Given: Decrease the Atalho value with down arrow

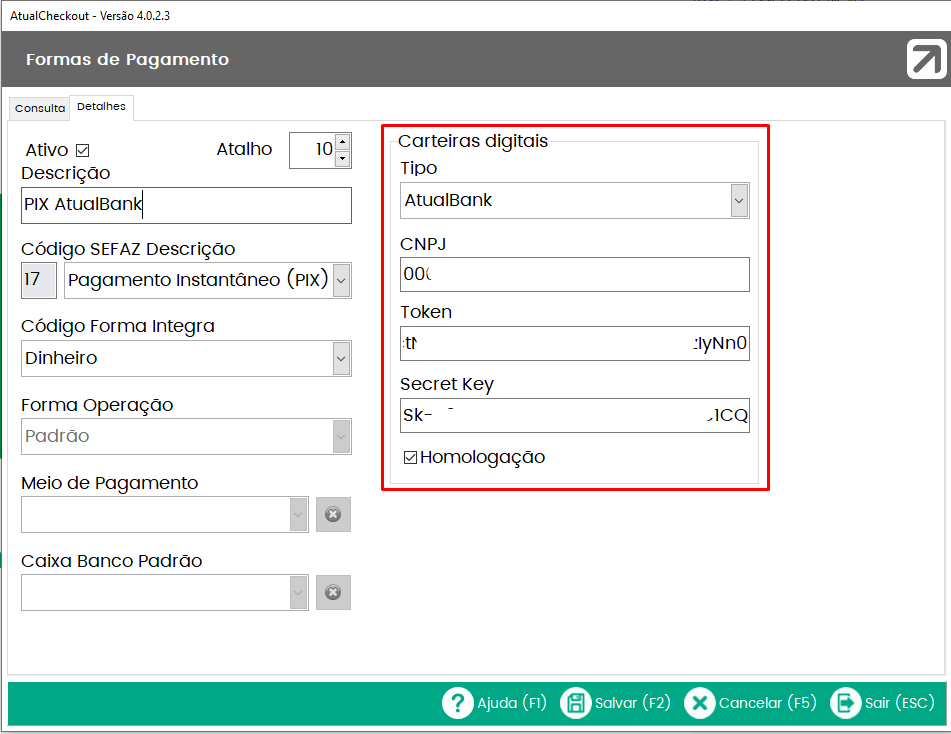Looking at the screenshot, I should [x=343, y=158].
